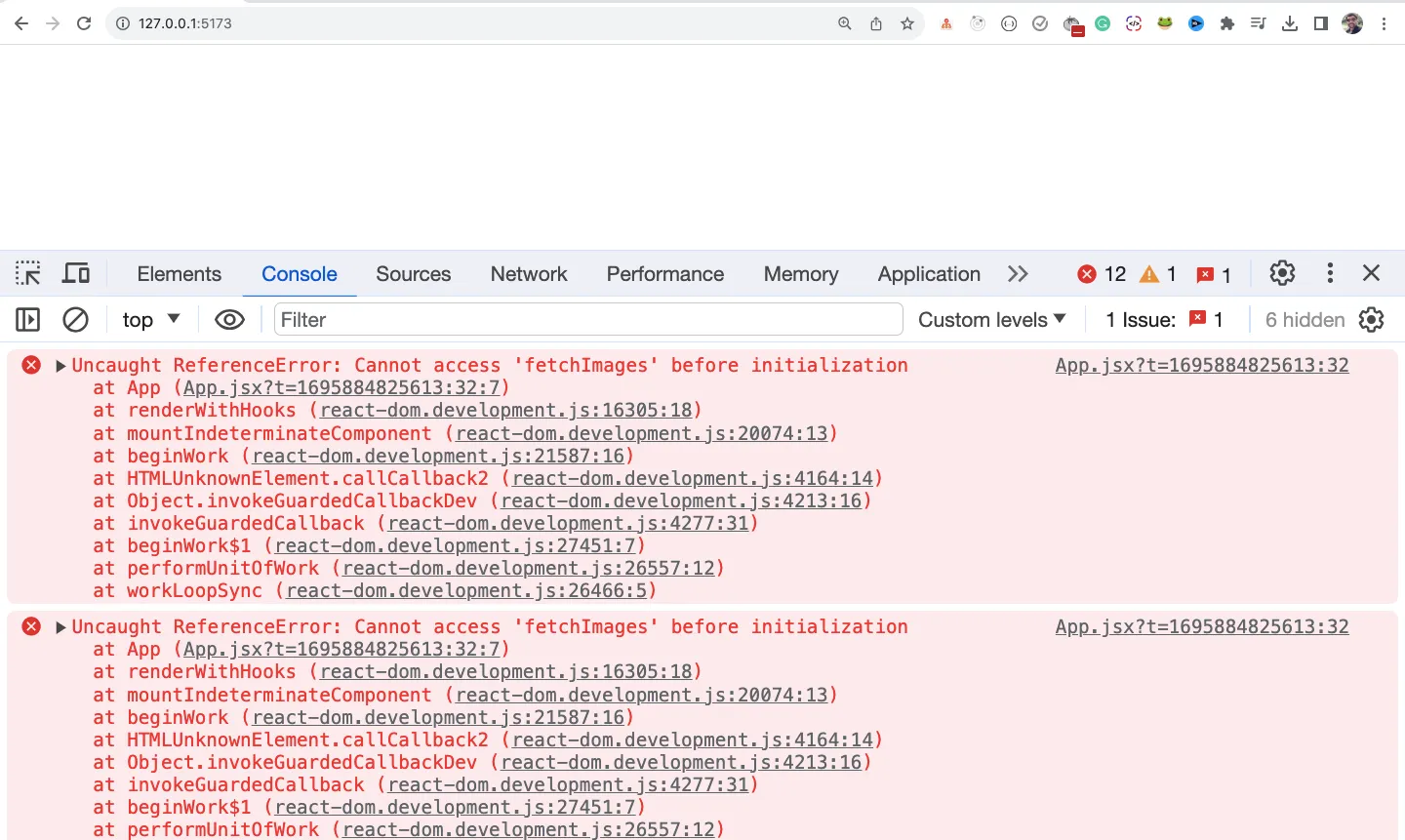Expand the first ReferenceError stack trace
Screen dimensions: 1405x840
pos(60,365)
